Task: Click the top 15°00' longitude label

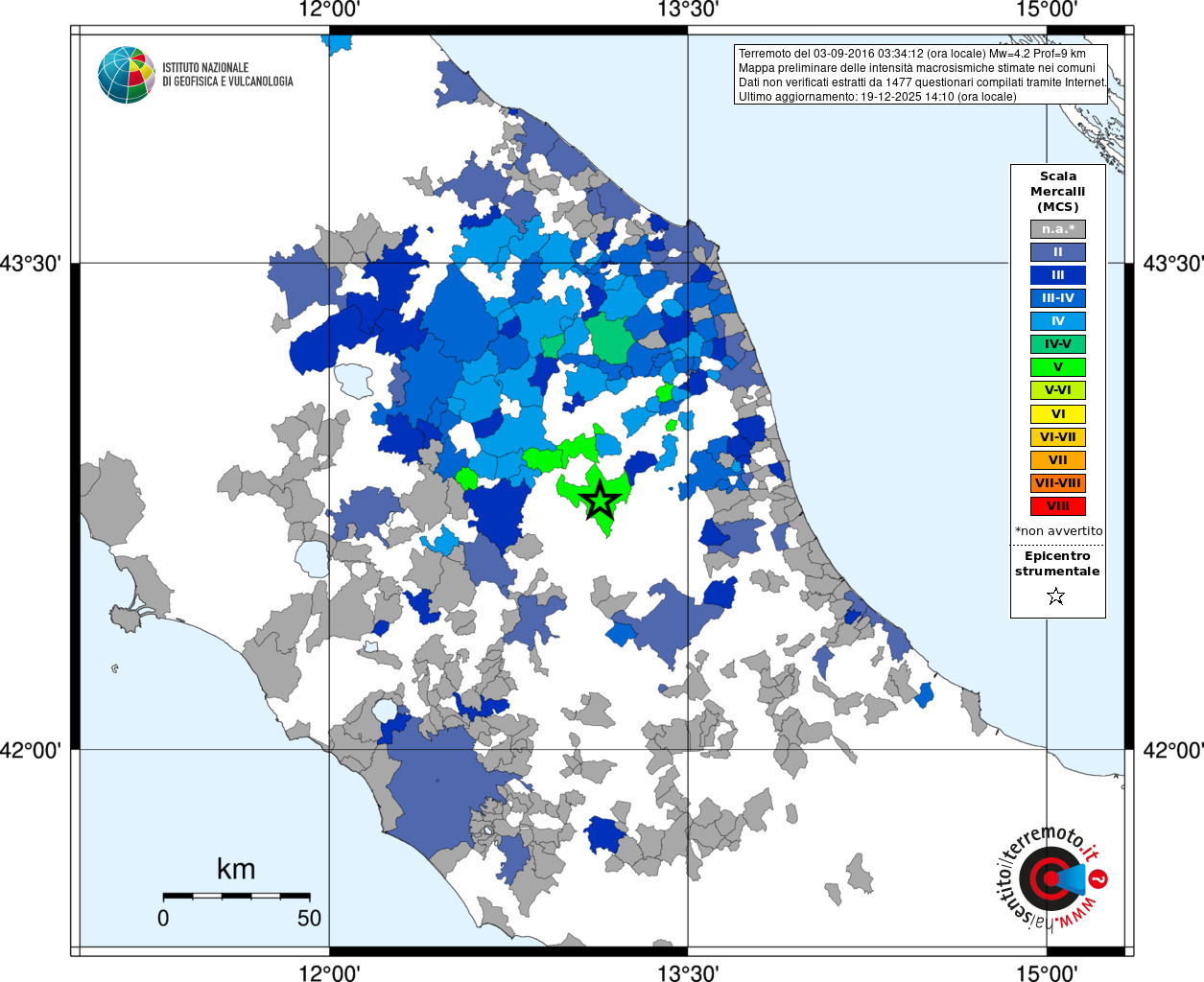Action: click(x=1047, y=11)
